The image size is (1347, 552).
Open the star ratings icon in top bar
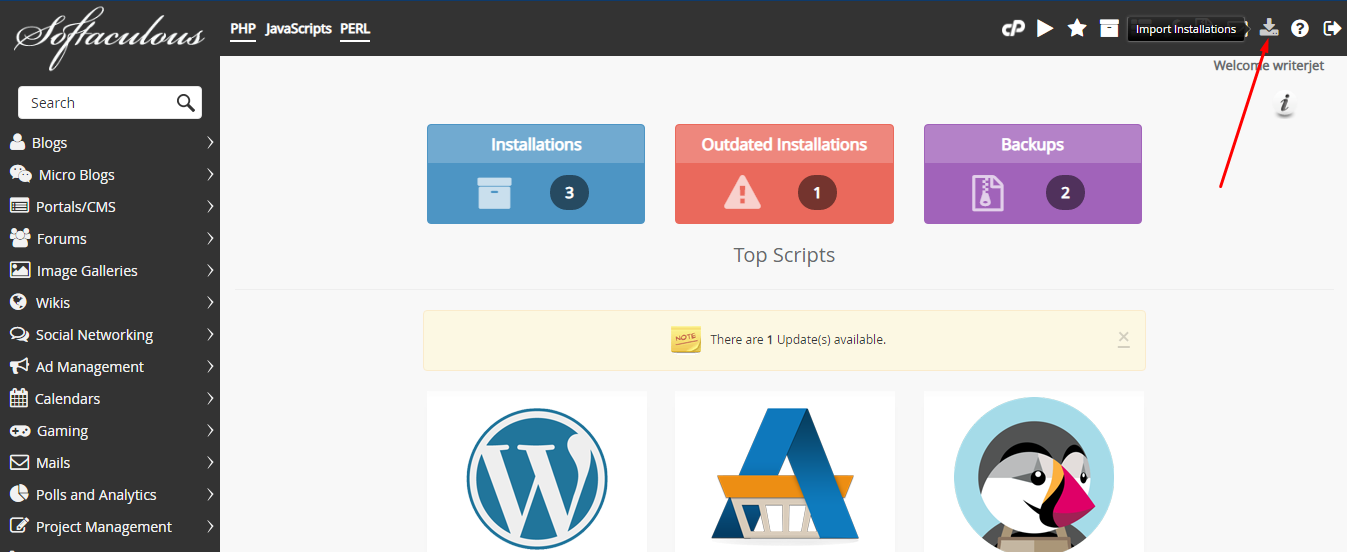pos(1077,28)
